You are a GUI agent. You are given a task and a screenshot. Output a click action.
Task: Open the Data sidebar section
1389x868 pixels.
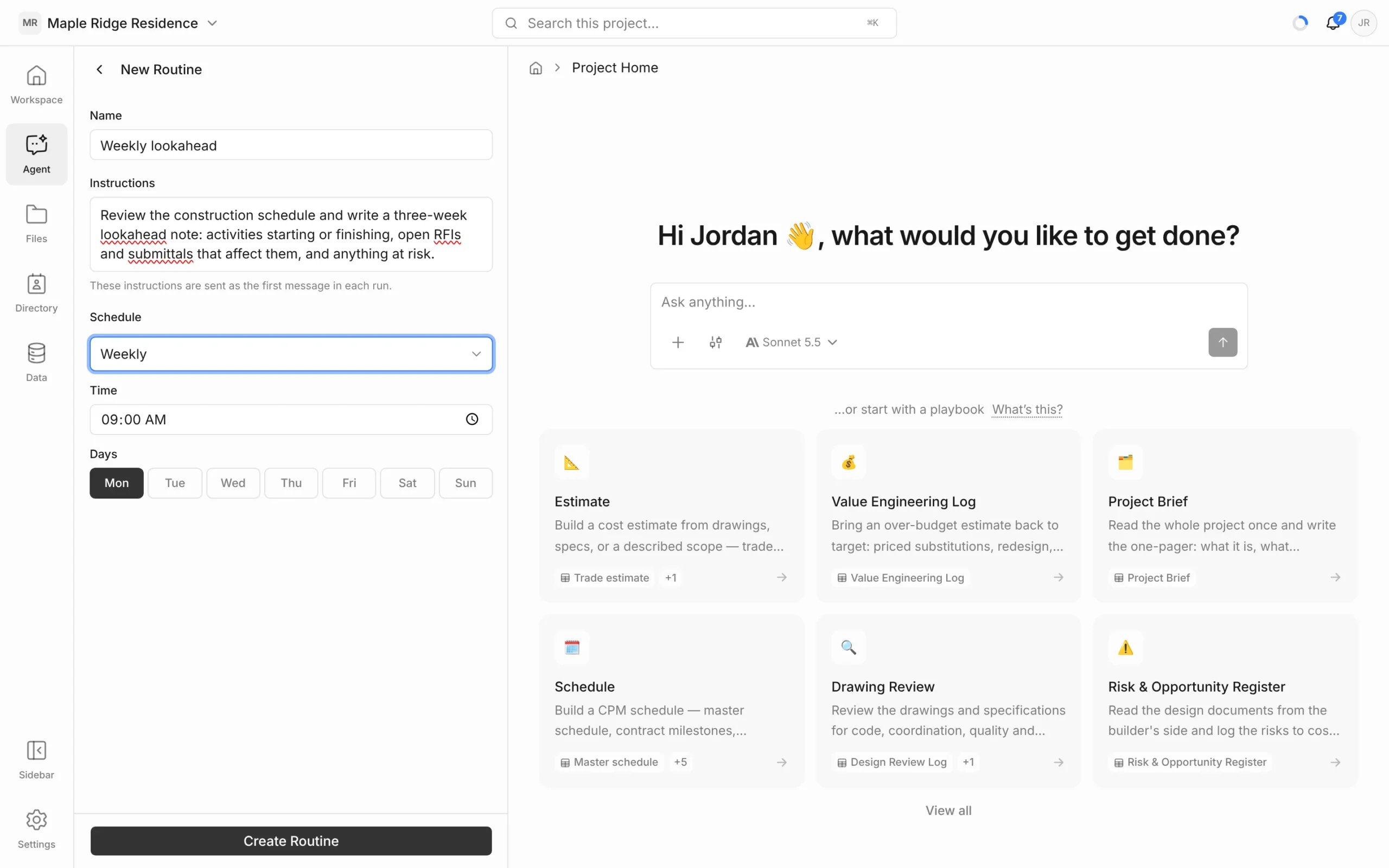pos(36,362)
